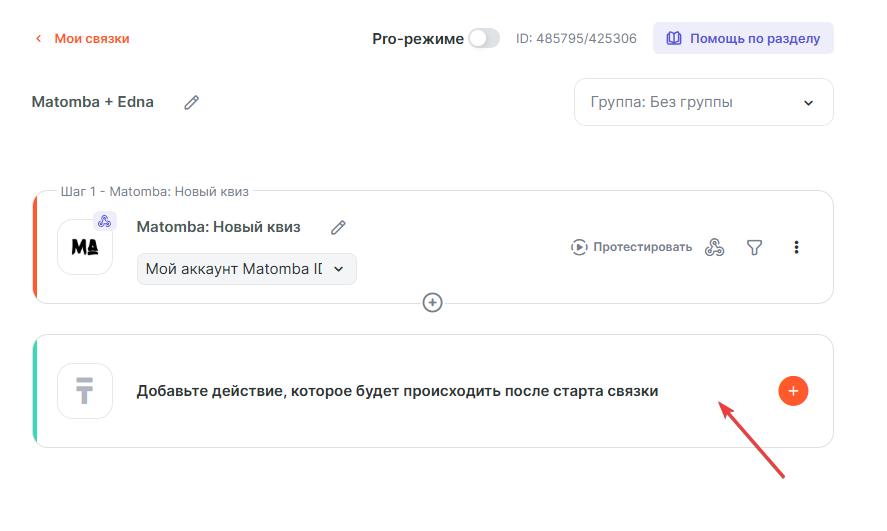Image resolution: width=887 pixels, height=531 pixels.
Task: Click the Matomba: Новый квиз step title
Action: tap(218, 227)
